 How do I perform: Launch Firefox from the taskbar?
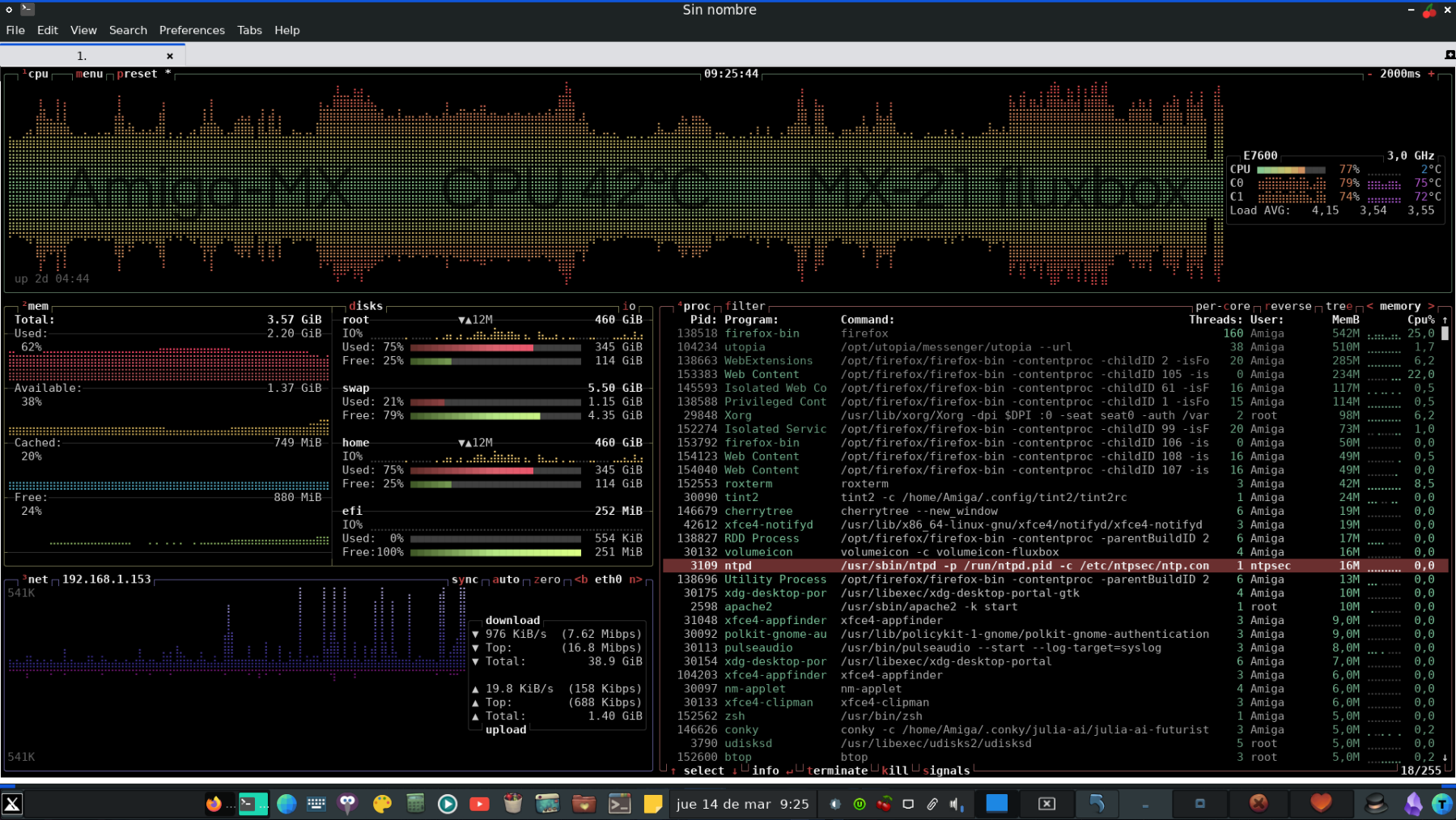click(x=214, y=803)
